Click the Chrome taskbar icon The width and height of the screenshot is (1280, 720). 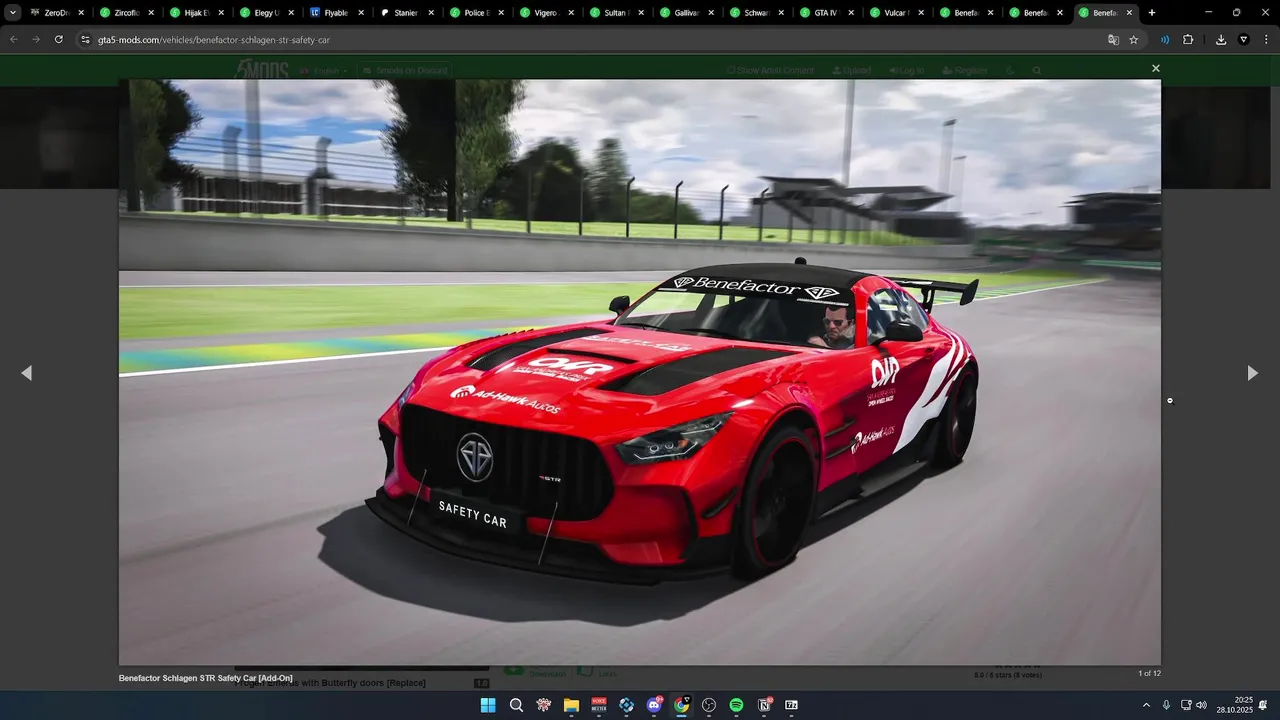coord(681,705)
